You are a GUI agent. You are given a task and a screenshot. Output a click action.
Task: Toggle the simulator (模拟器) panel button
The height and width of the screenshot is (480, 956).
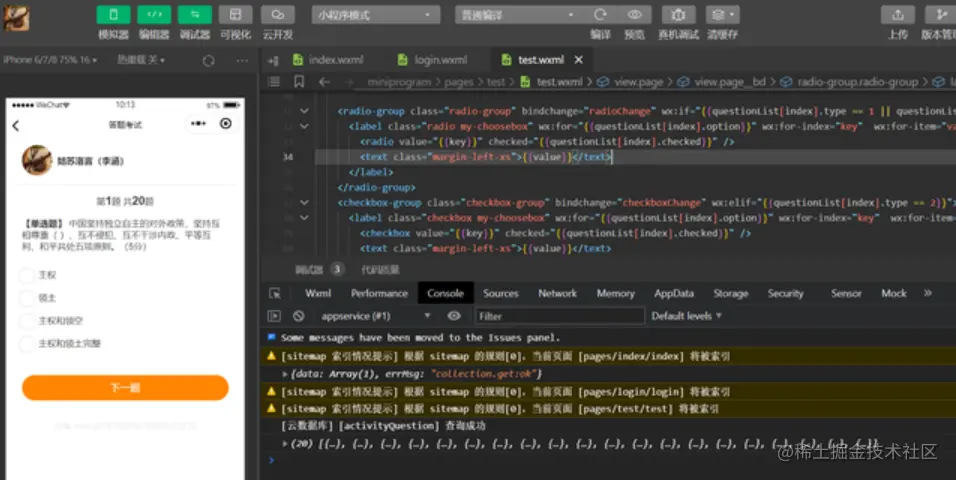(113, 15)
